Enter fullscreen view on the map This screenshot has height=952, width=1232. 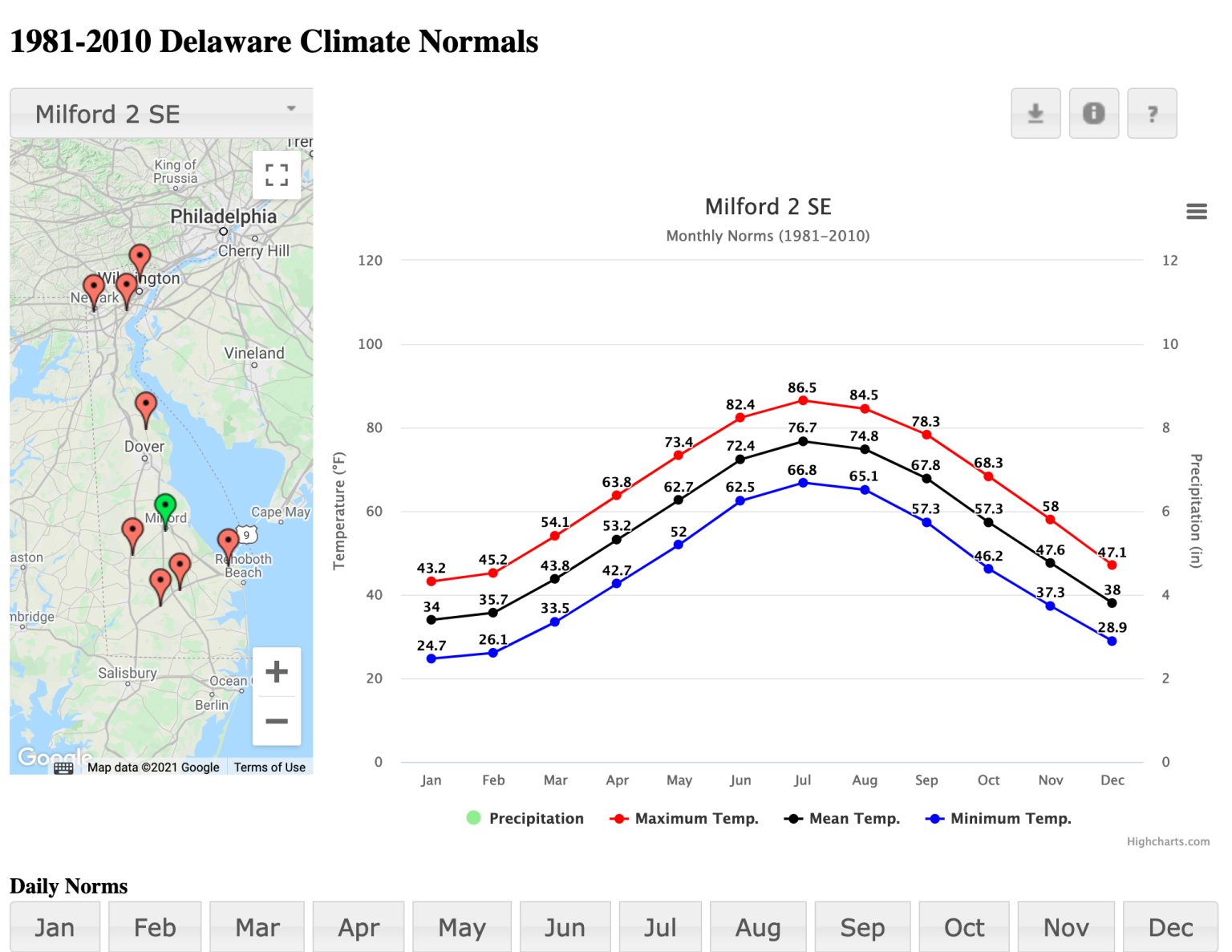click(x=276, y=175)
